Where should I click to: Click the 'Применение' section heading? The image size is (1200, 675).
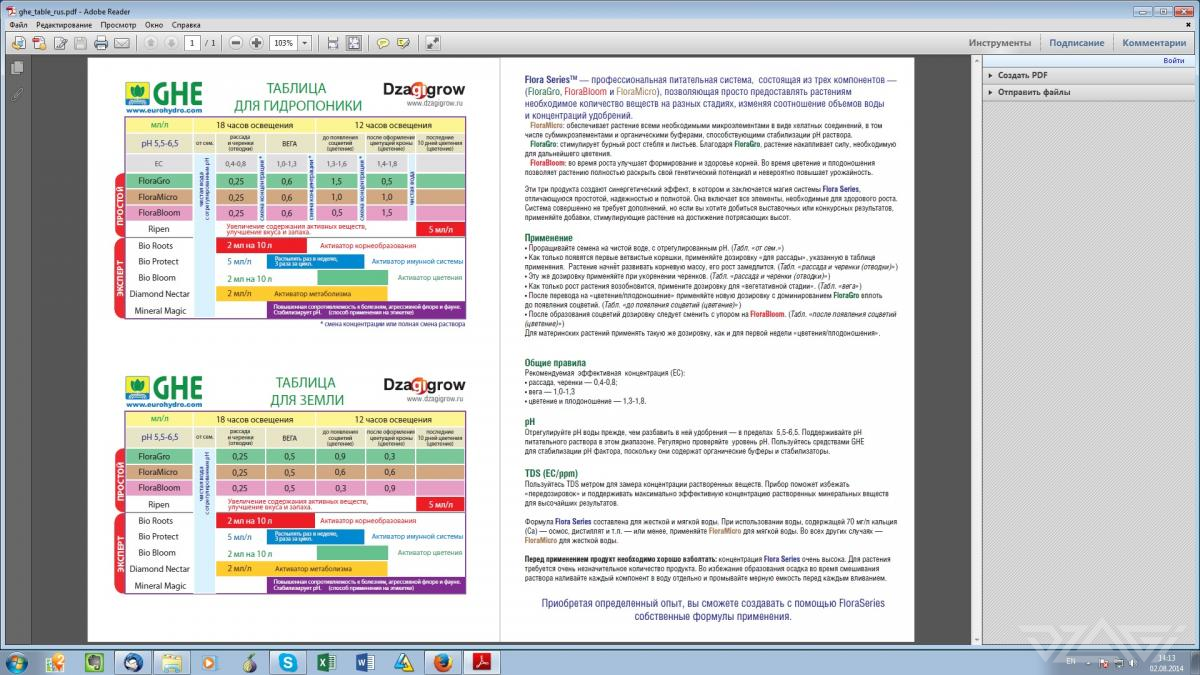(548, 238)
